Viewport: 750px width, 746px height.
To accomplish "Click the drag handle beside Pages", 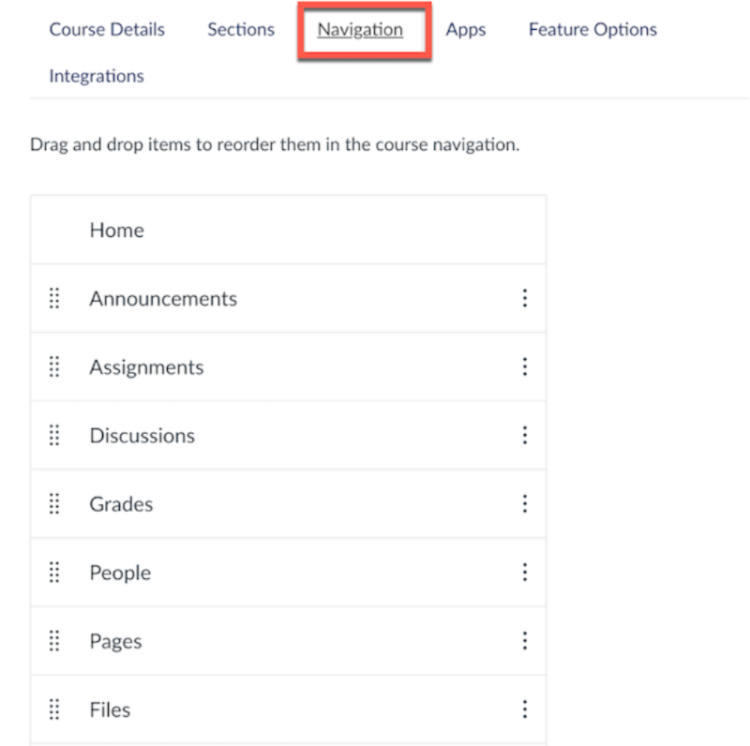I will pyautogui.click(x=54, y=641).
